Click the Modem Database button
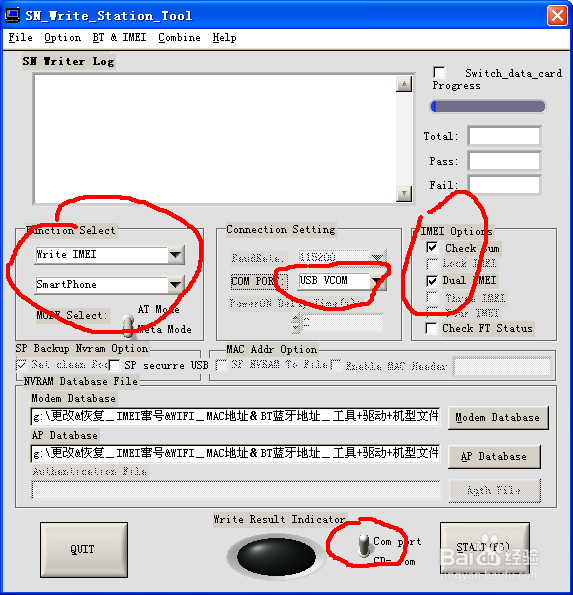573x595 pixels. click(498, 418)
